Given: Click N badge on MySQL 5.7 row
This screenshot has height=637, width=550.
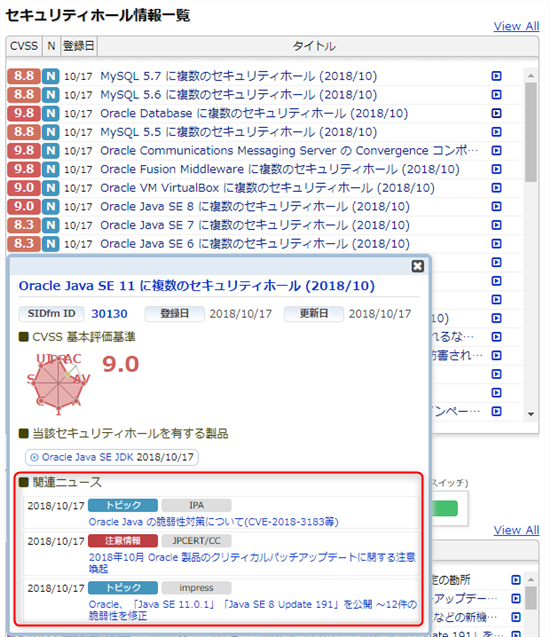Looking at the screenshot, I should point(51,76).
